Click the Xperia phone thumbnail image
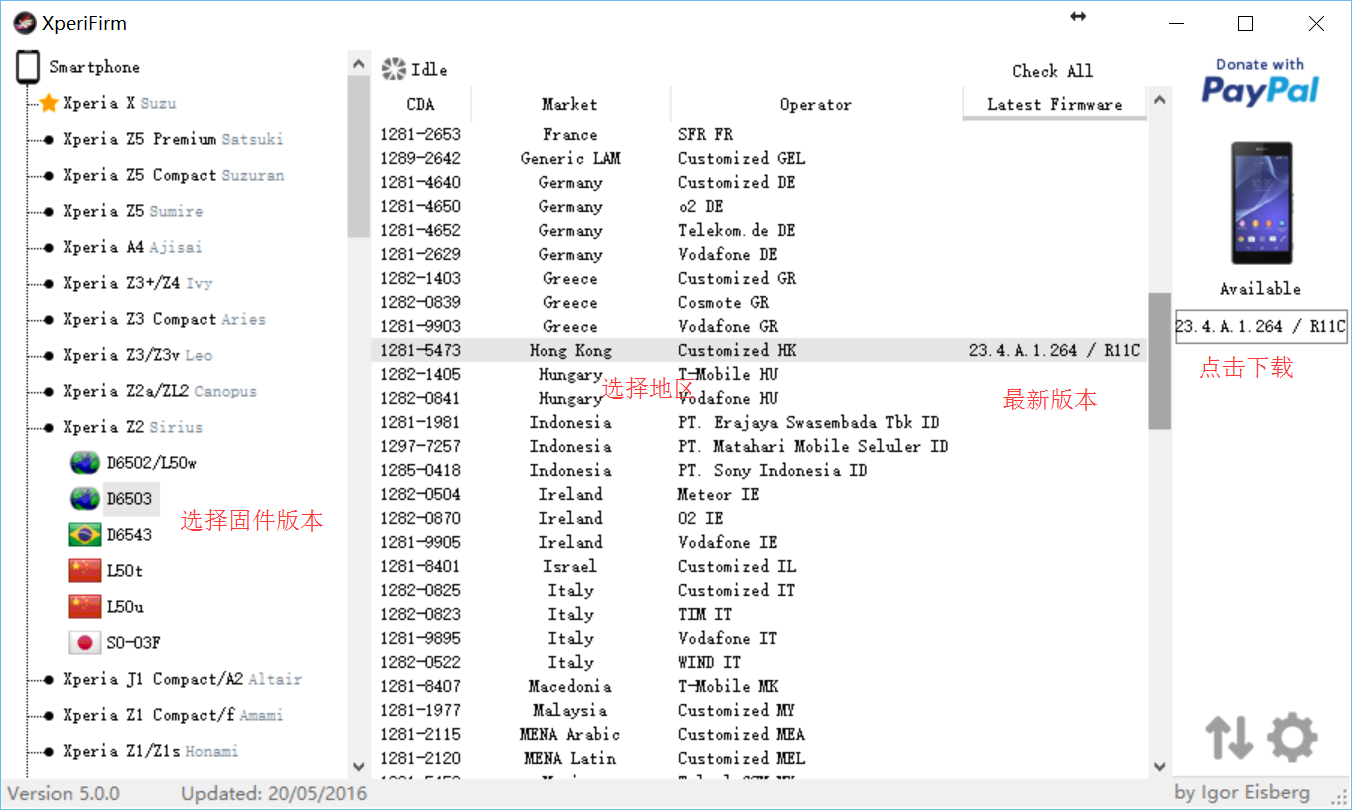Screen dimensions: 1352x810 (x=1261, y=203)
